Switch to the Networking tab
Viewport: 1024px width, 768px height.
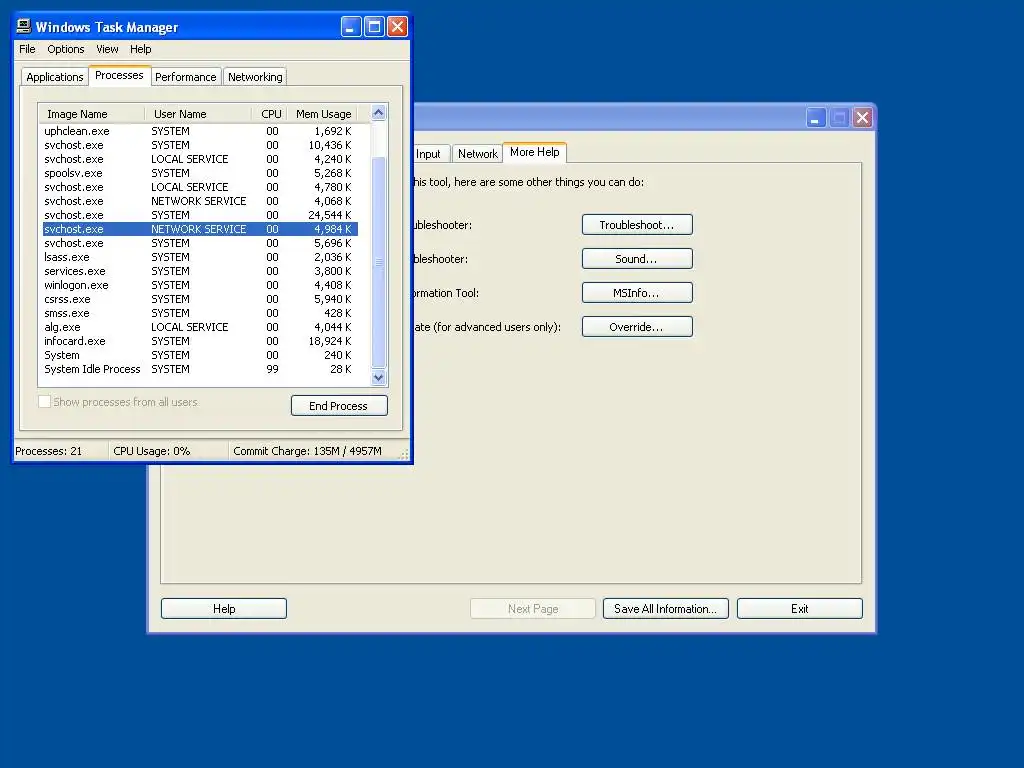[x=255, y=77]
